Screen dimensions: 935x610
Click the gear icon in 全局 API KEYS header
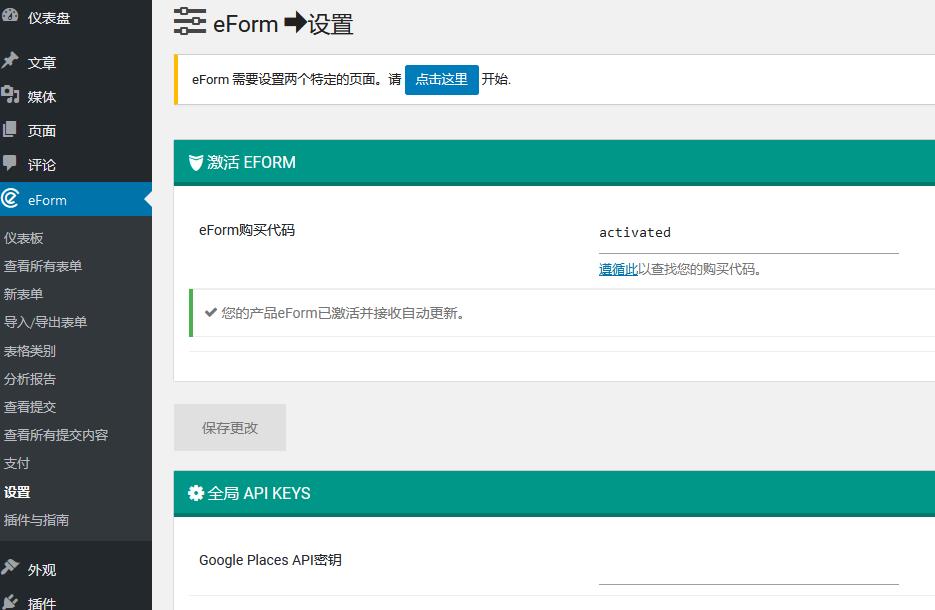pos(196,493)
